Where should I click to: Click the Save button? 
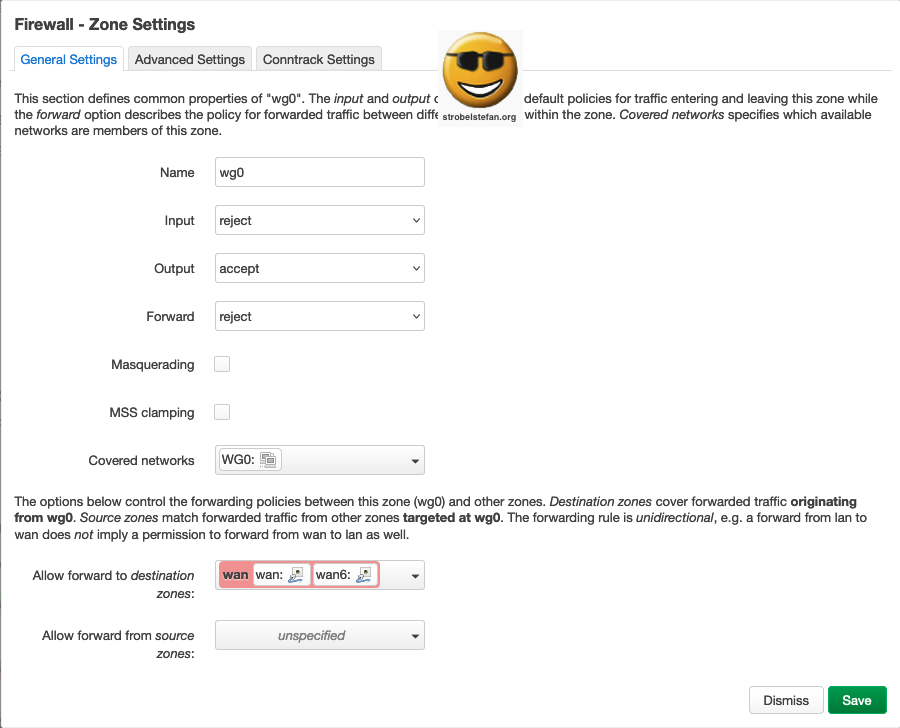click(x=857, y=700)
